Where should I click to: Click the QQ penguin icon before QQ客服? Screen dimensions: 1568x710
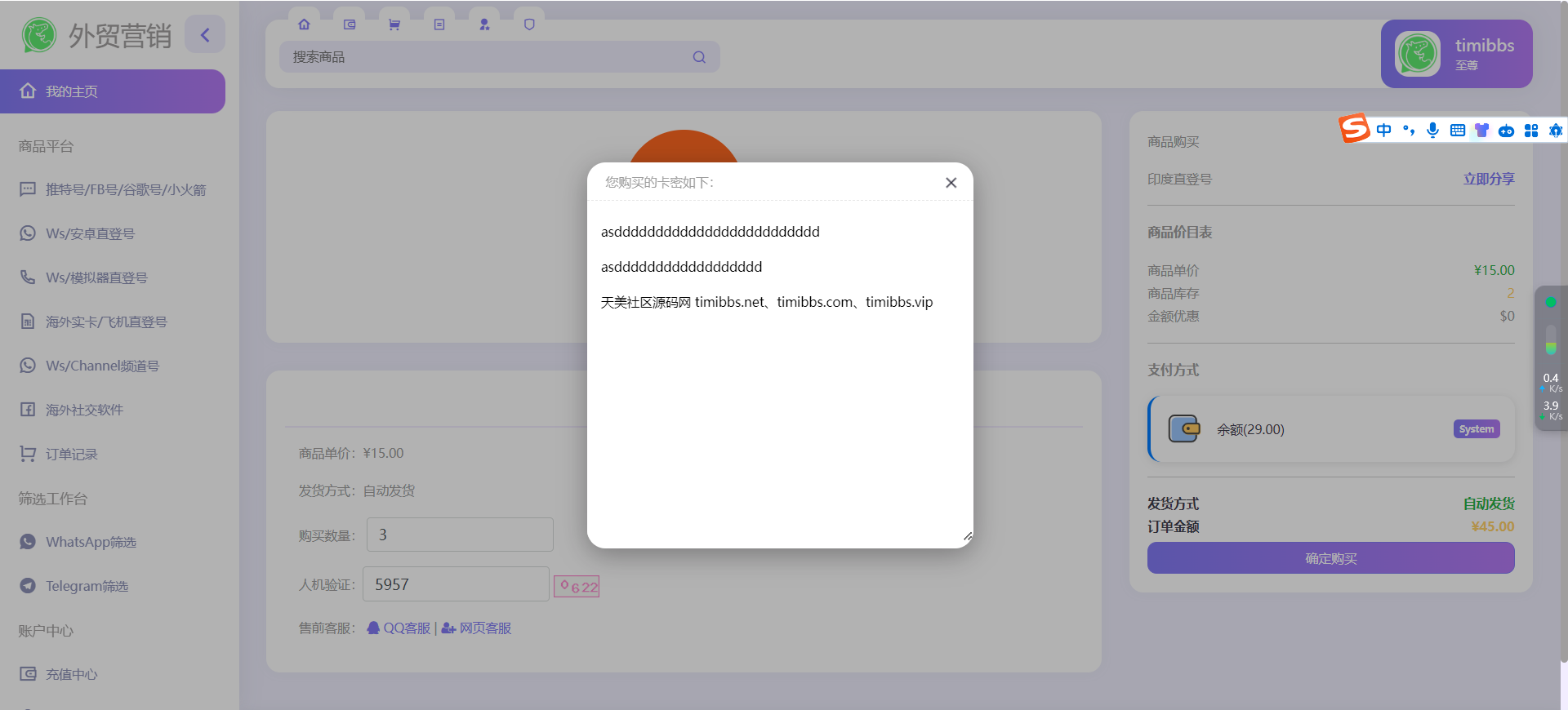pyautogui.click(x=373, y=628)
